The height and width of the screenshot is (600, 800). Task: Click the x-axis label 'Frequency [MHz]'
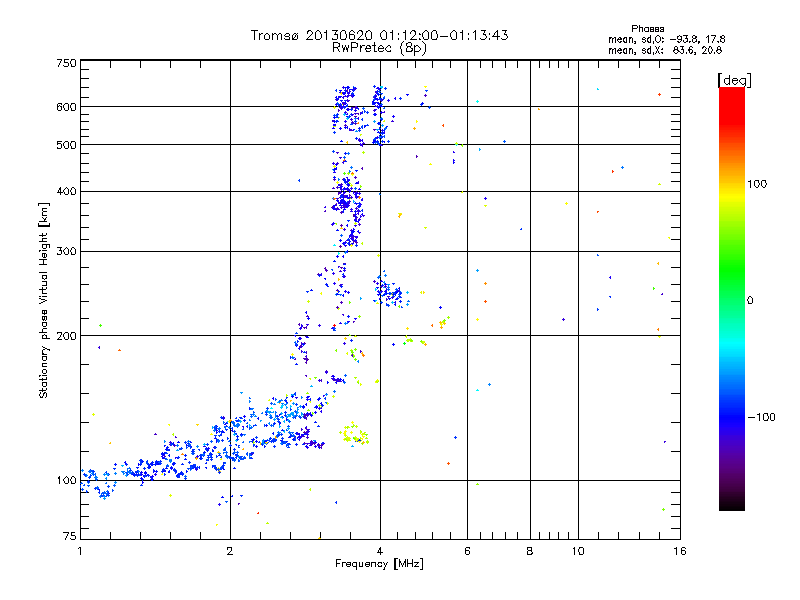(379, 564)
